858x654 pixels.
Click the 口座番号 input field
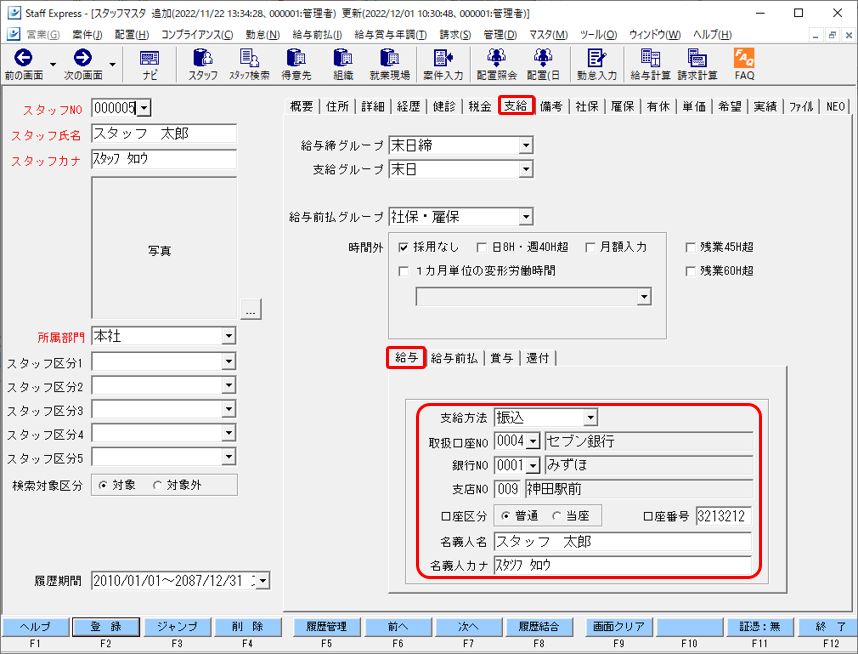click(x=723, y=516)
